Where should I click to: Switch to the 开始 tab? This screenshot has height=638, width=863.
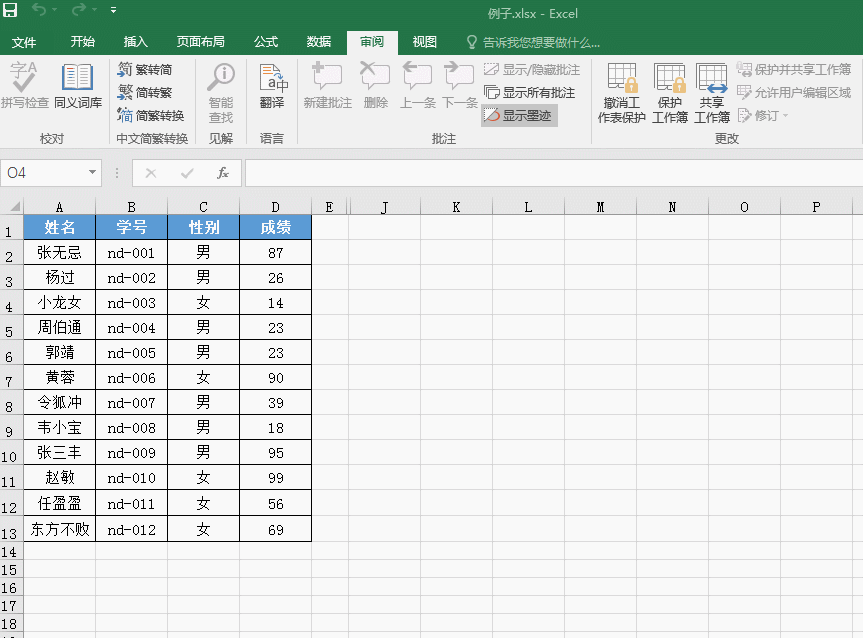(x=83, y=42)
